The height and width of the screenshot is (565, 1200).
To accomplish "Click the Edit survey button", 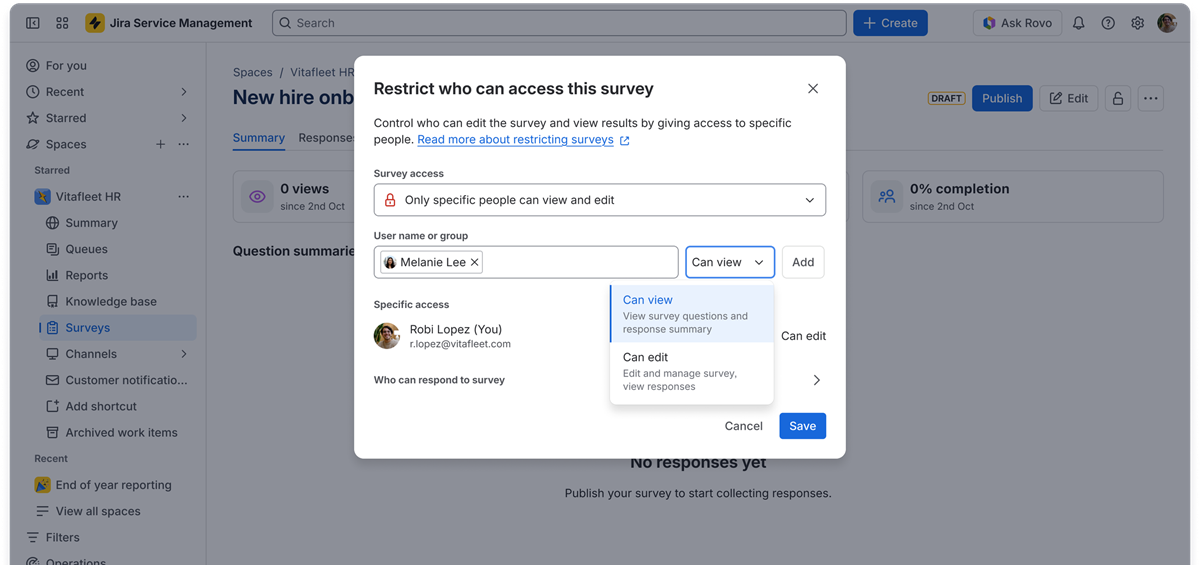I will click(1069, 98).
